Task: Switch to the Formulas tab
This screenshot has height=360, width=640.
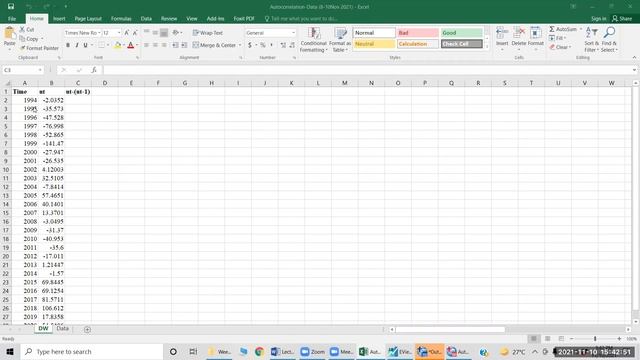Action: [121, 19]
